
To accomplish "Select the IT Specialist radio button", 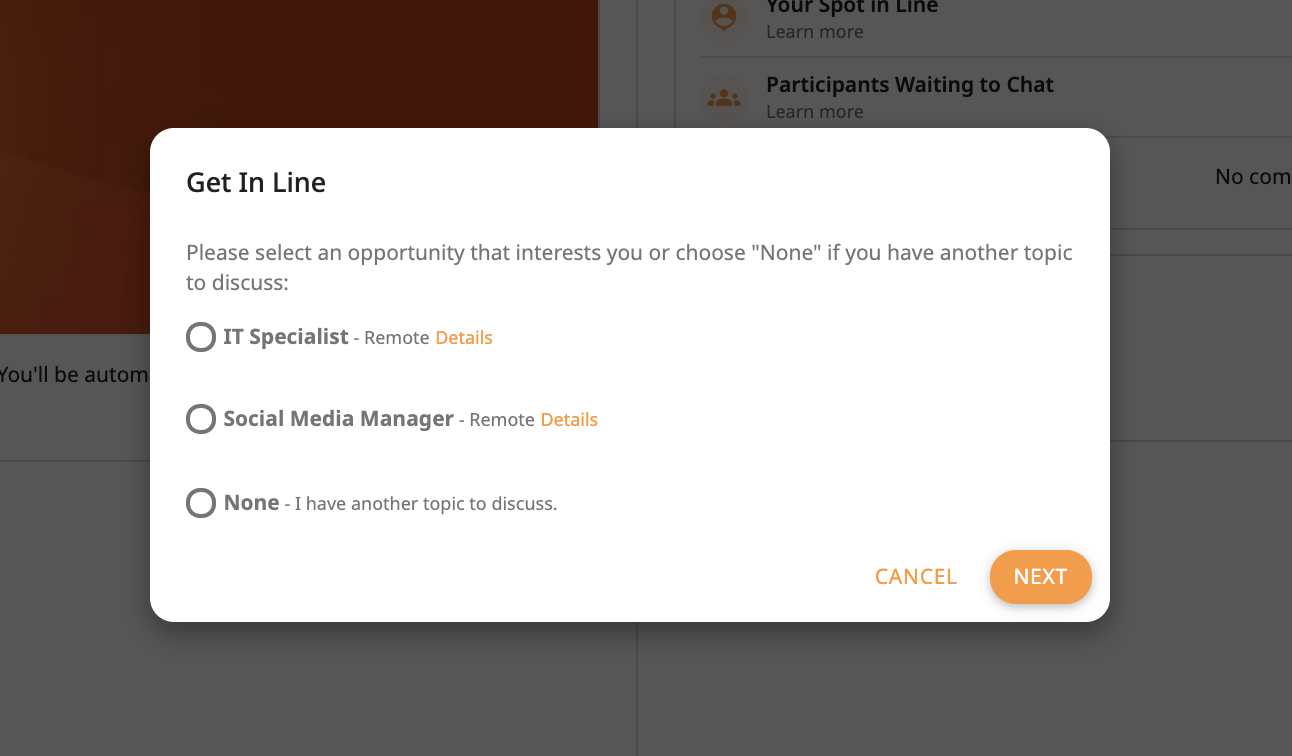I will pos(201,337).
